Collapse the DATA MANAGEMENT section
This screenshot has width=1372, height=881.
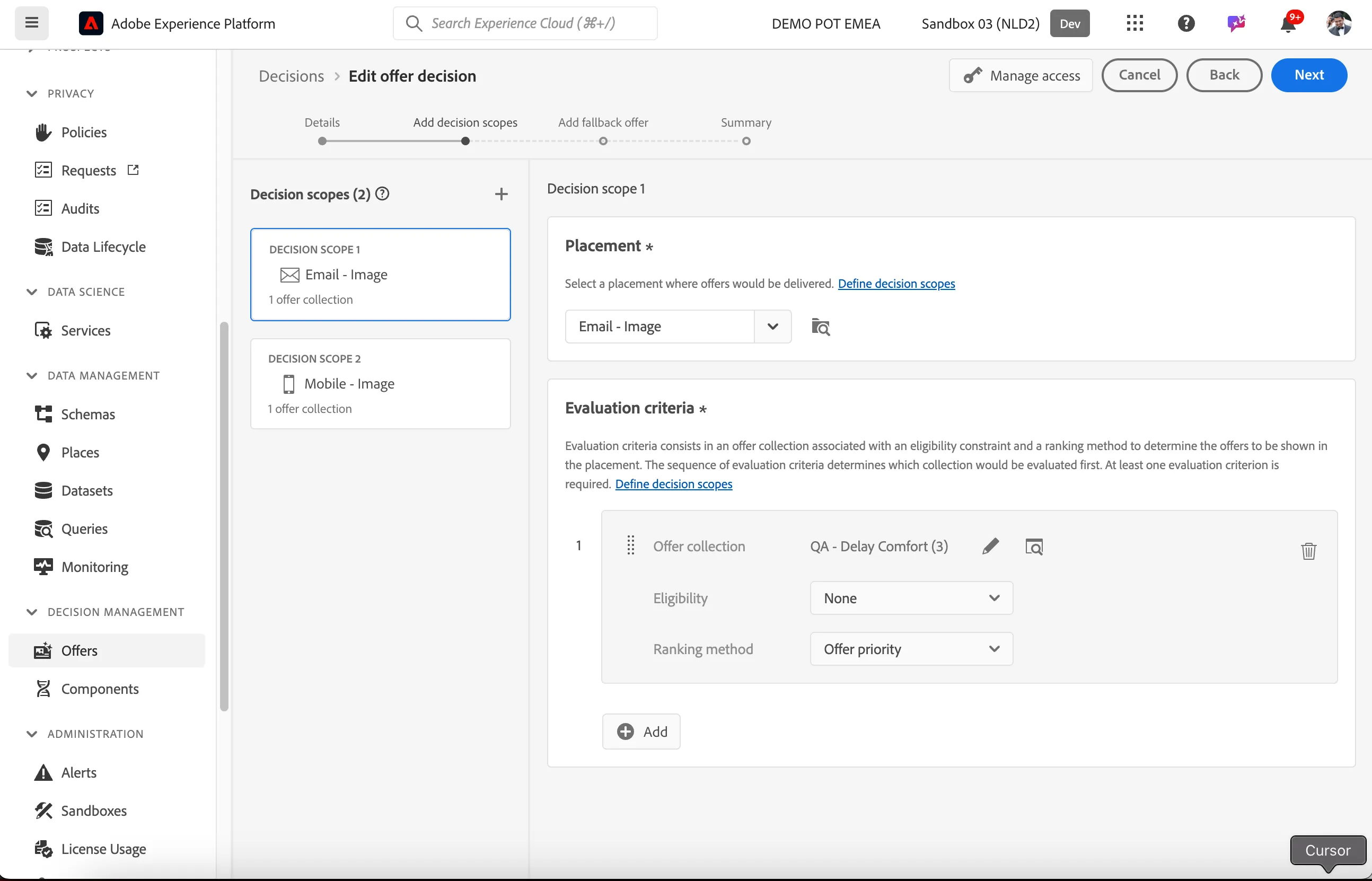point(32,375)
